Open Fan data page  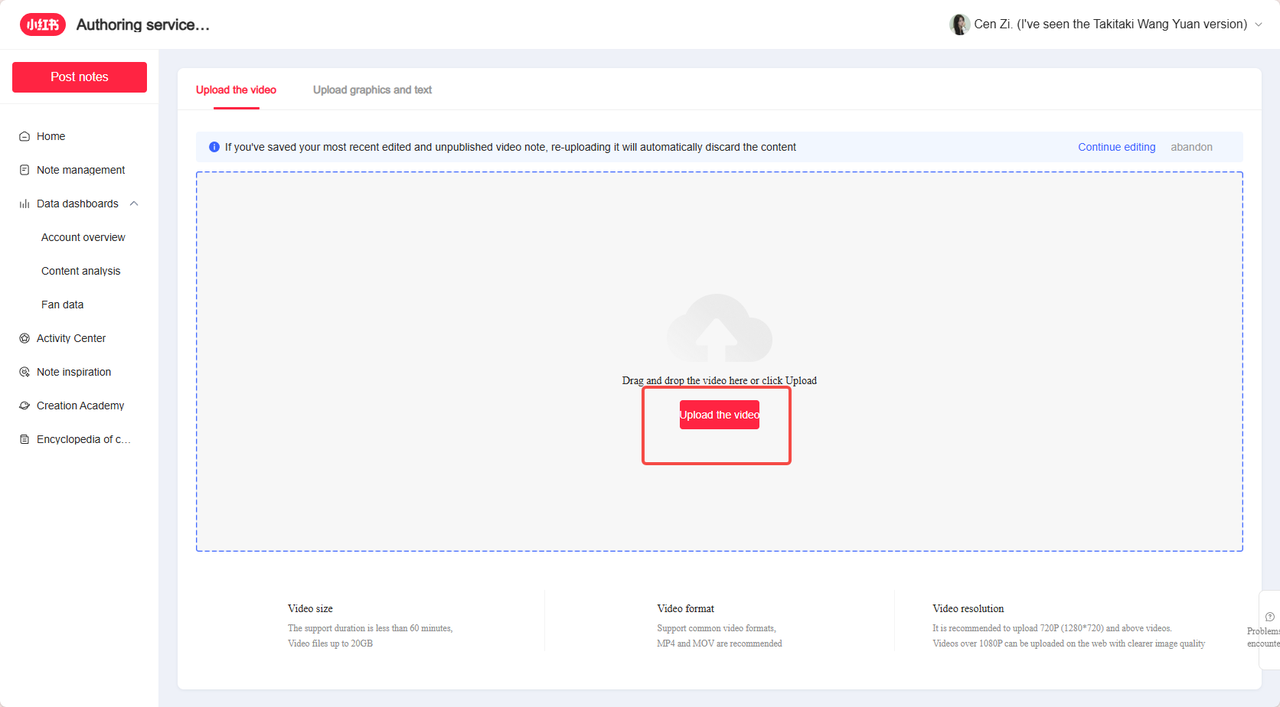click(x=62, y=304)
